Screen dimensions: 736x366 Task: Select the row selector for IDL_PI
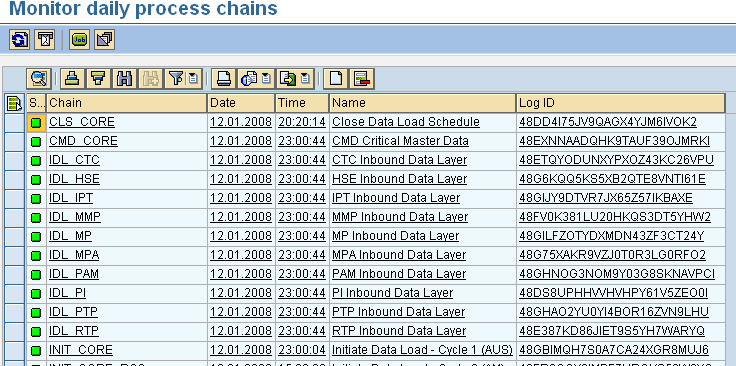(15, 293)
